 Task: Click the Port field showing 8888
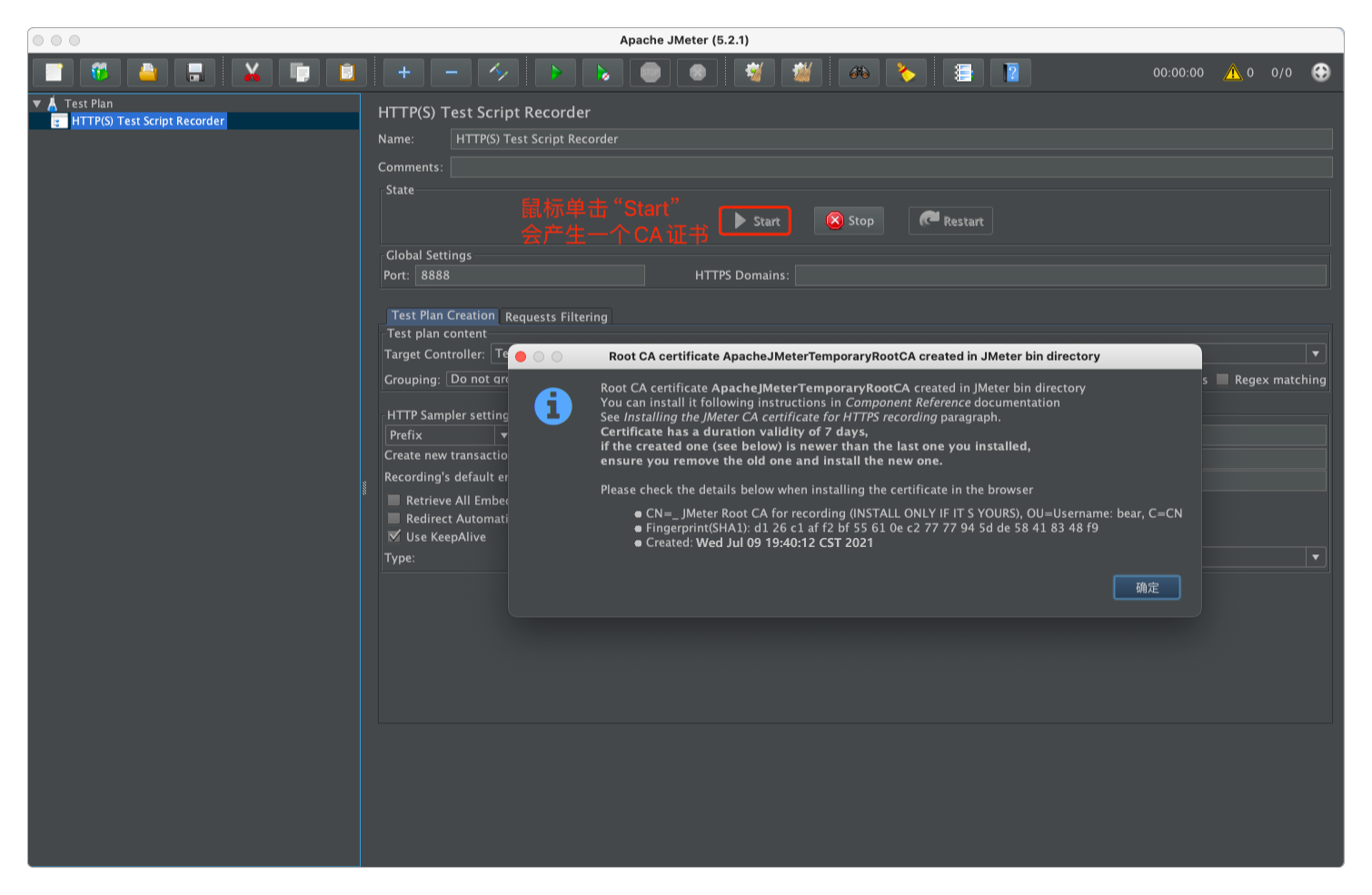530,275
